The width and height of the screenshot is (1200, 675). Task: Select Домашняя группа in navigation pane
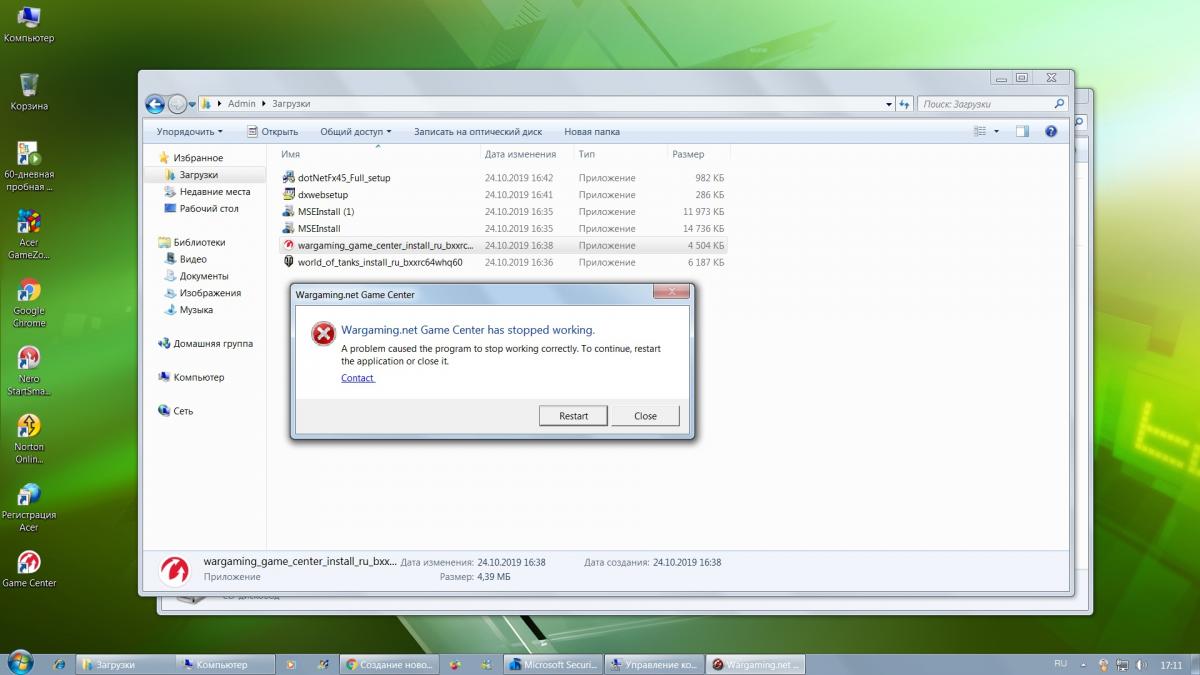tap(213, 343)
